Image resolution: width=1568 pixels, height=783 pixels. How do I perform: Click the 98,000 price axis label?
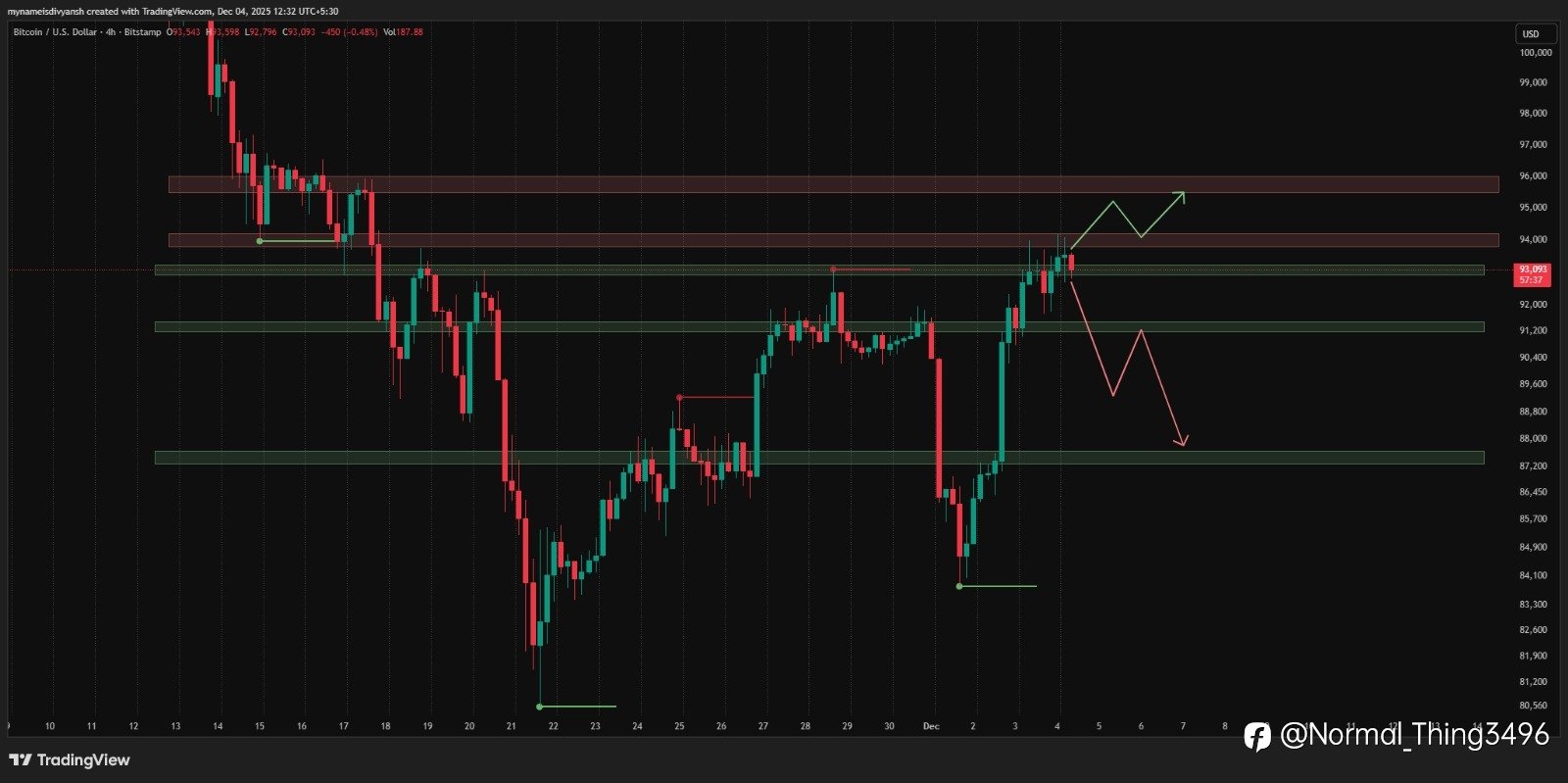click(x=1534, y=113)
